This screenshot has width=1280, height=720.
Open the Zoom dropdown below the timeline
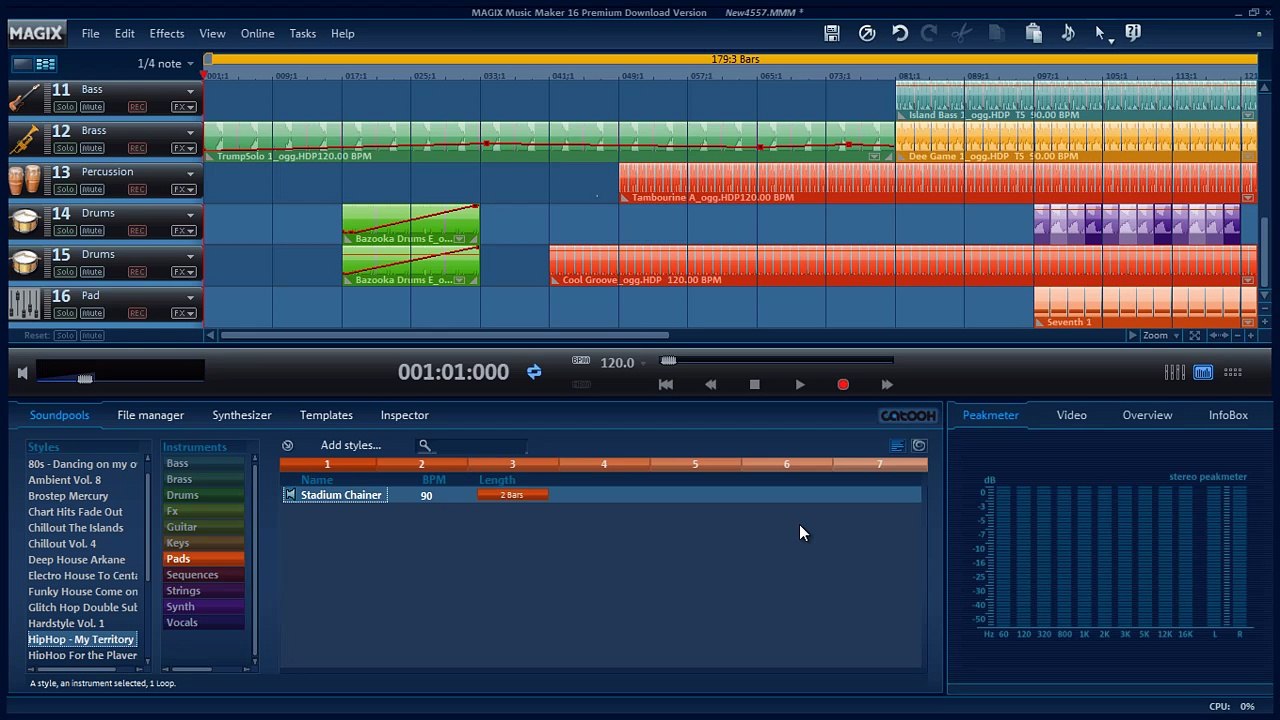(x=1161, y=336)
